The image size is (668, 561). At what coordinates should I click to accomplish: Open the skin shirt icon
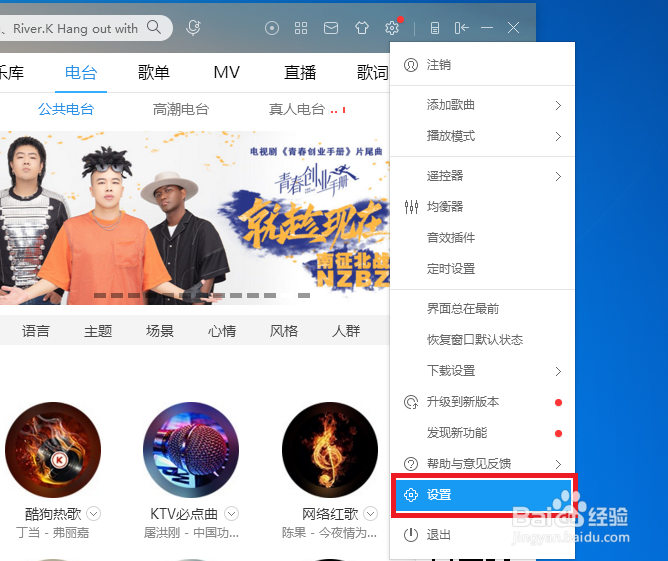coord(362,28)
